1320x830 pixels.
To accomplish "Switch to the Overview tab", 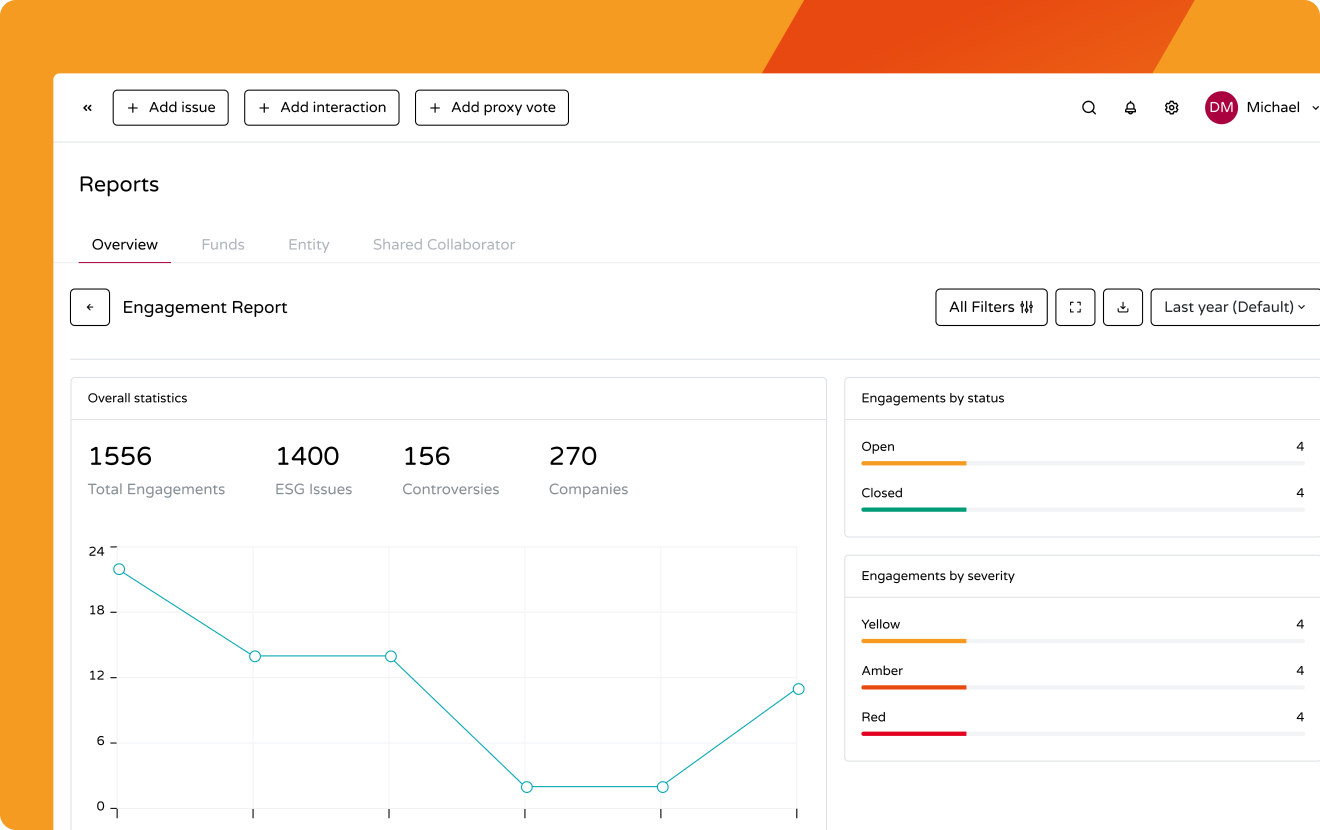I will 125,245.
